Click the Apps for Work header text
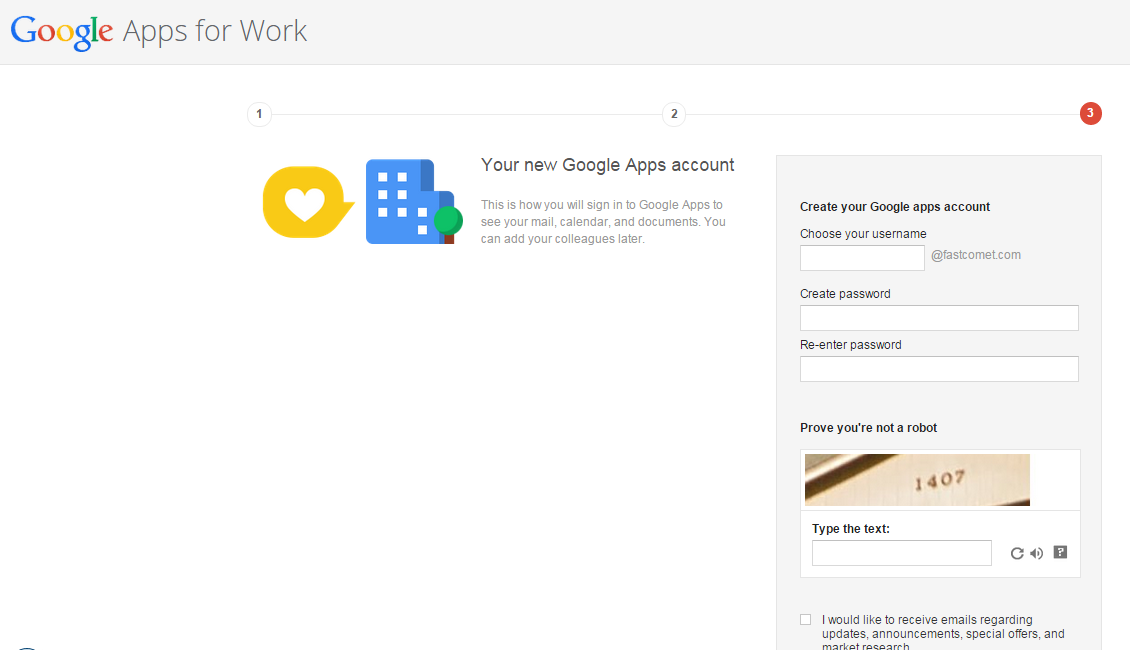The width and height of the screenshot is (1130, 650). pyautogui.click(x=213, y=31)
